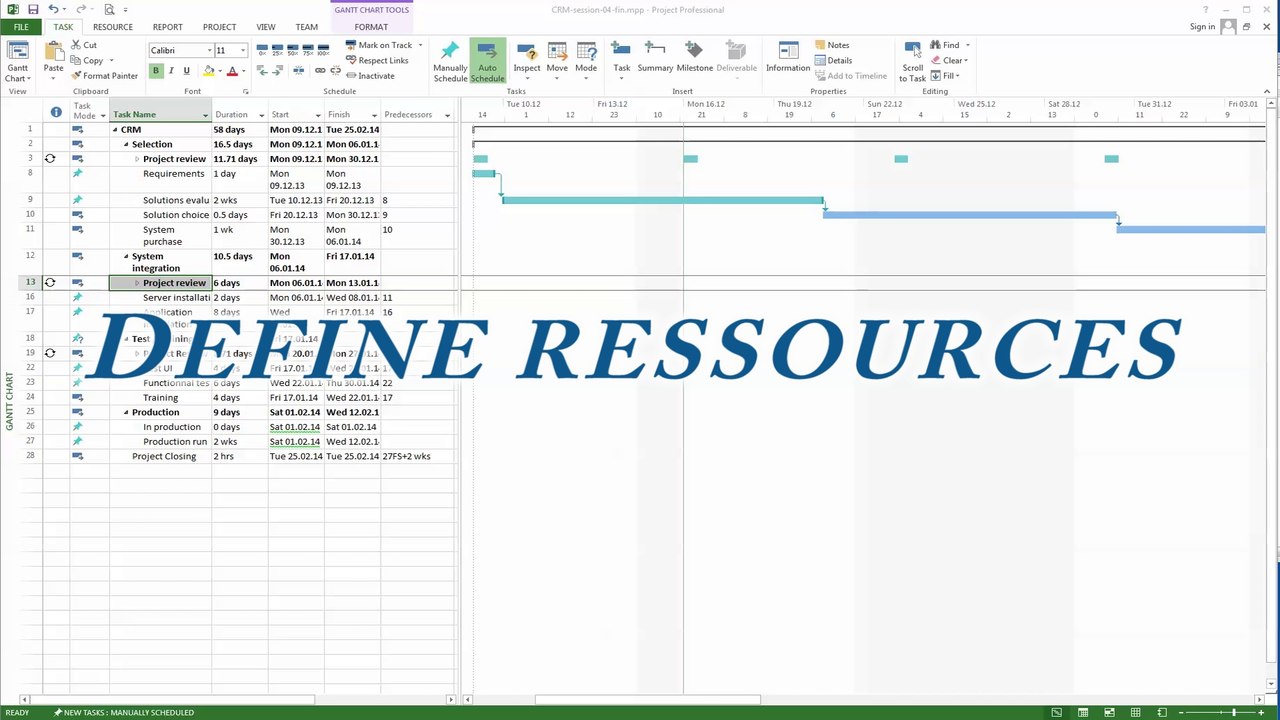Image resolution: width=1280 pixels, height=720 pixels.
Task: Open task Information dialog
Action: [x=788, y=58]
